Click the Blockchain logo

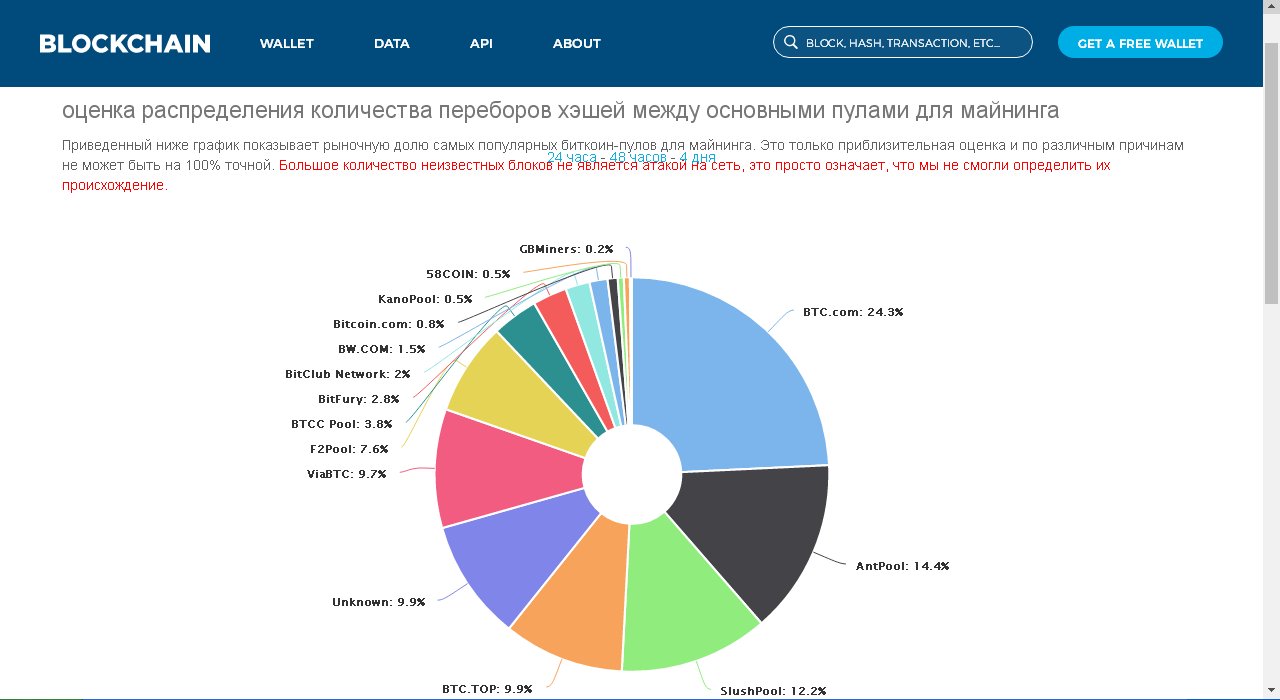pos(125,43)
